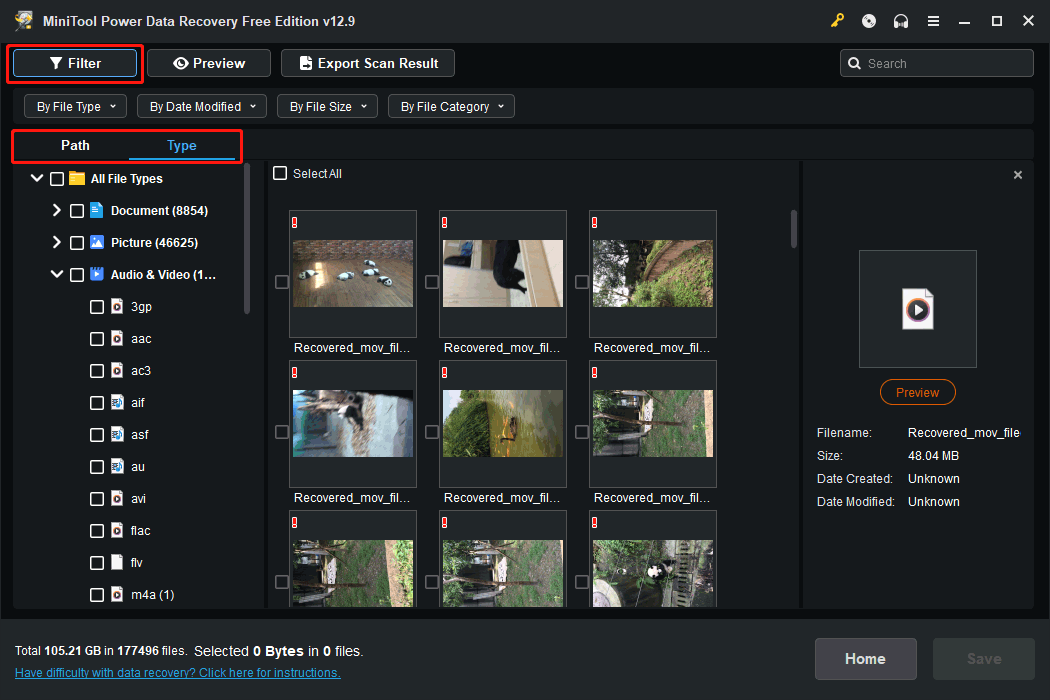Click the Filter button
This screenshot has height=700, width=1050.
75,64
